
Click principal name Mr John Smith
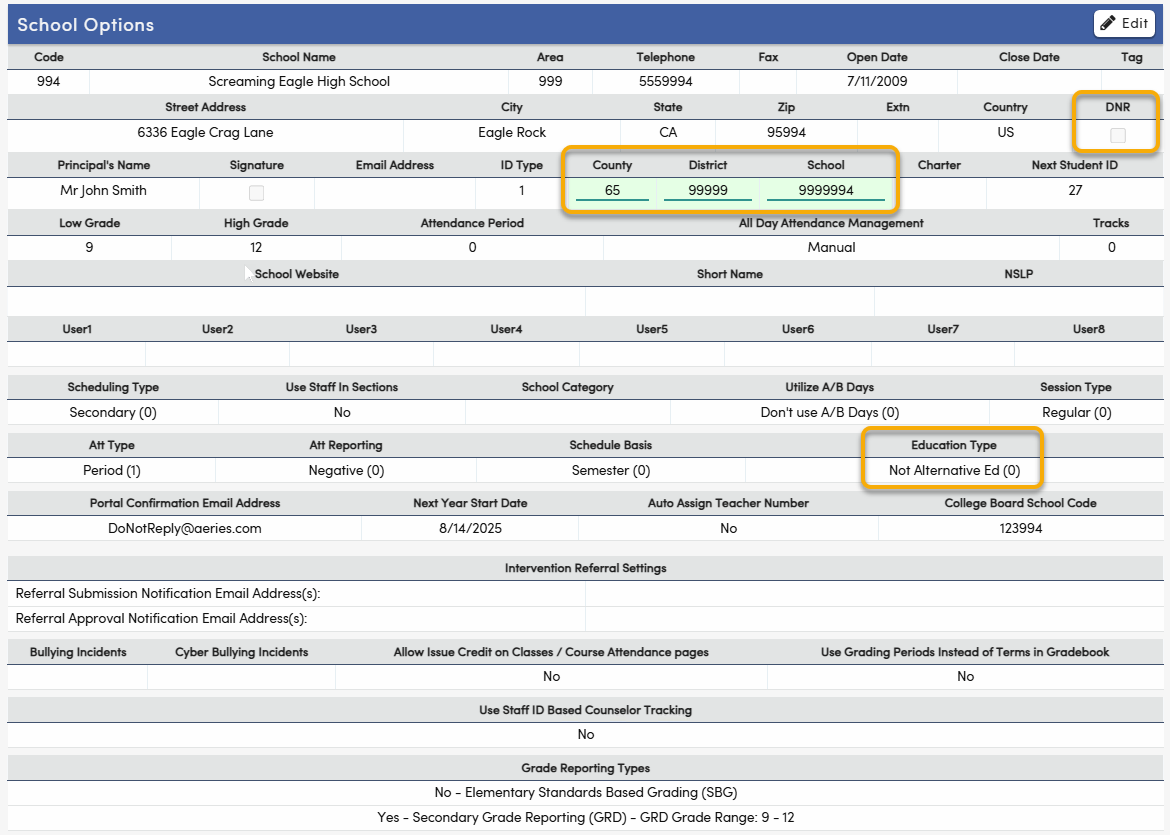click(103, 190)
